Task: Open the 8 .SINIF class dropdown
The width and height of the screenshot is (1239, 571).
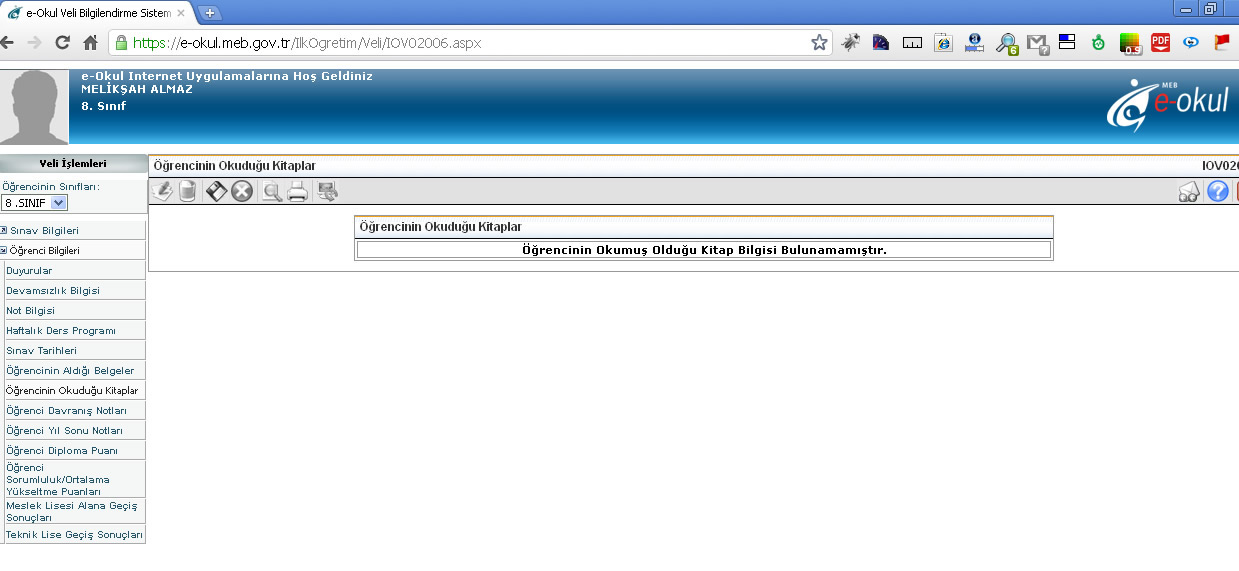Action: [35, 202]
